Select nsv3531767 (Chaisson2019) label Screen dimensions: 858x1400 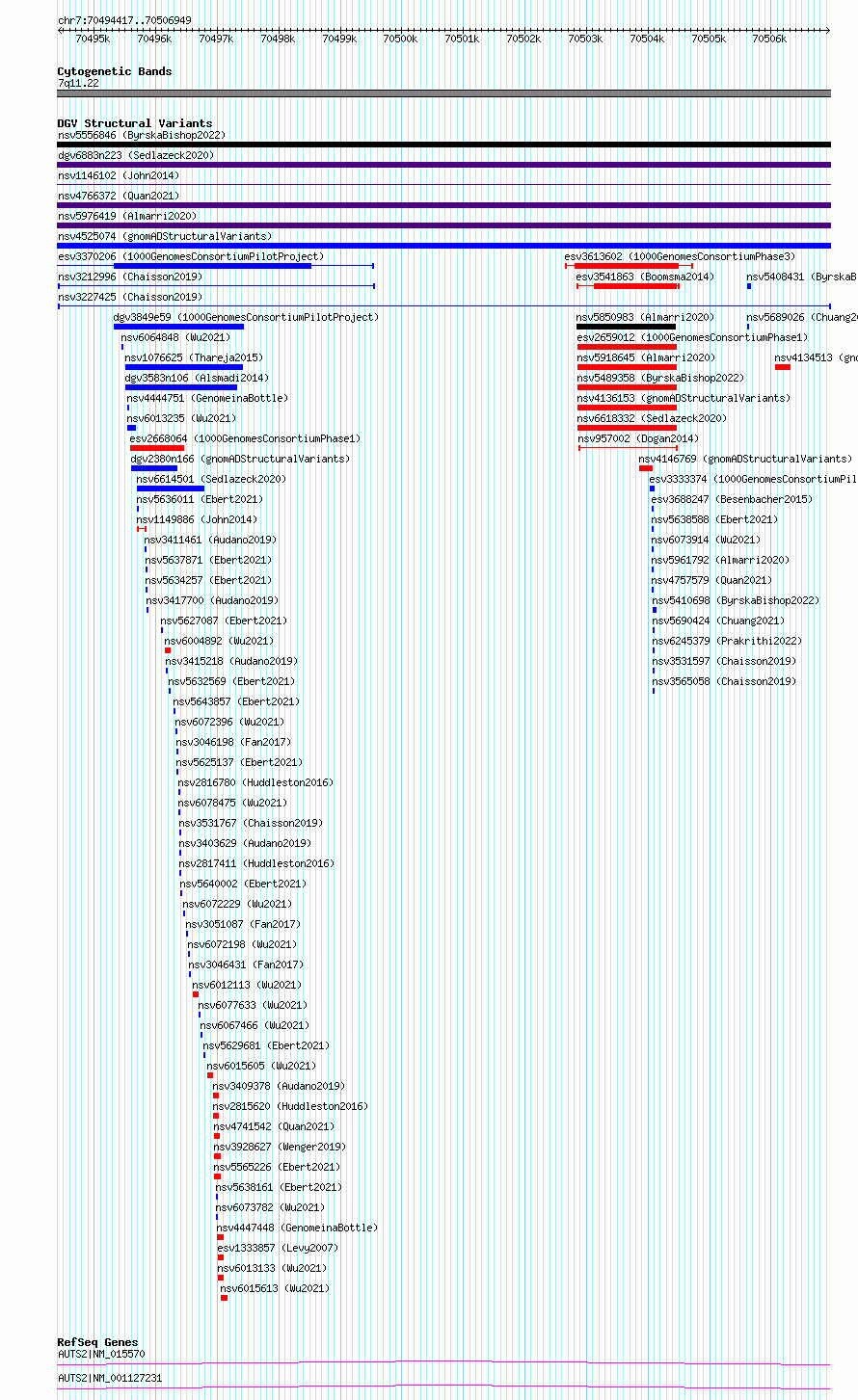[251, 823]
